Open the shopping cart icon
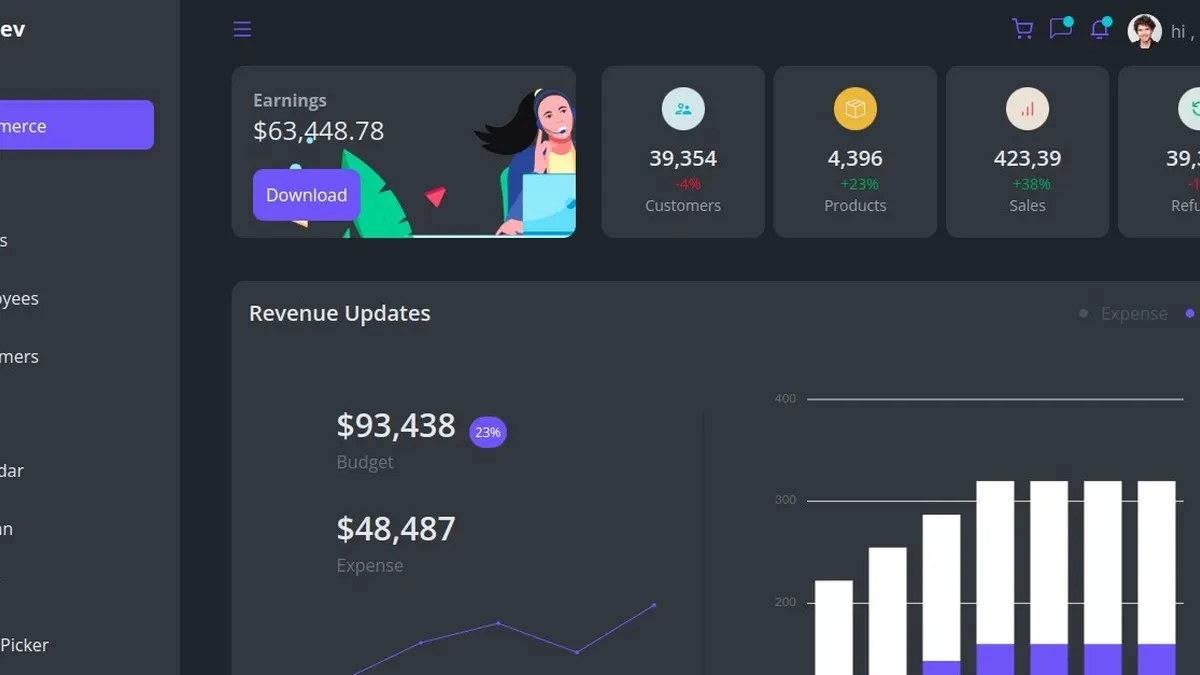 tap(1022, 29)
